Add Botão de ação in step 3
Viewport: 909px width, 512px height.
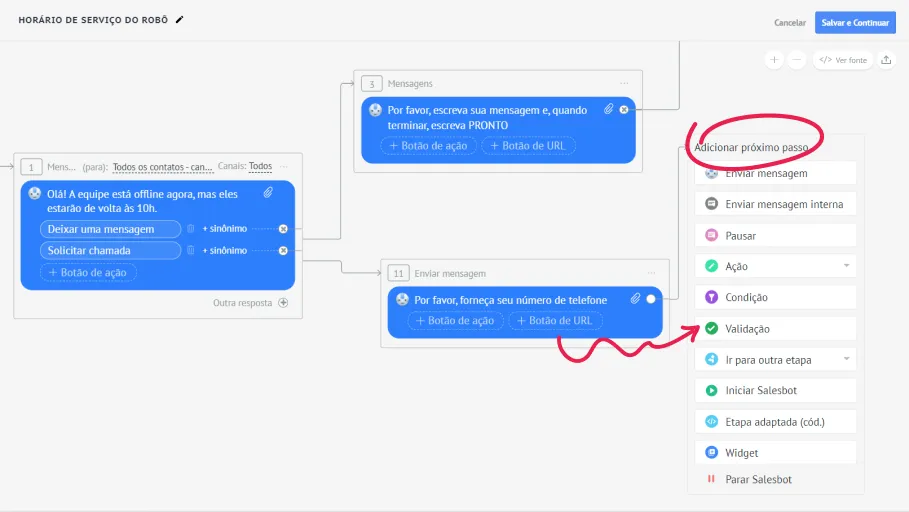tap(428, 146)
